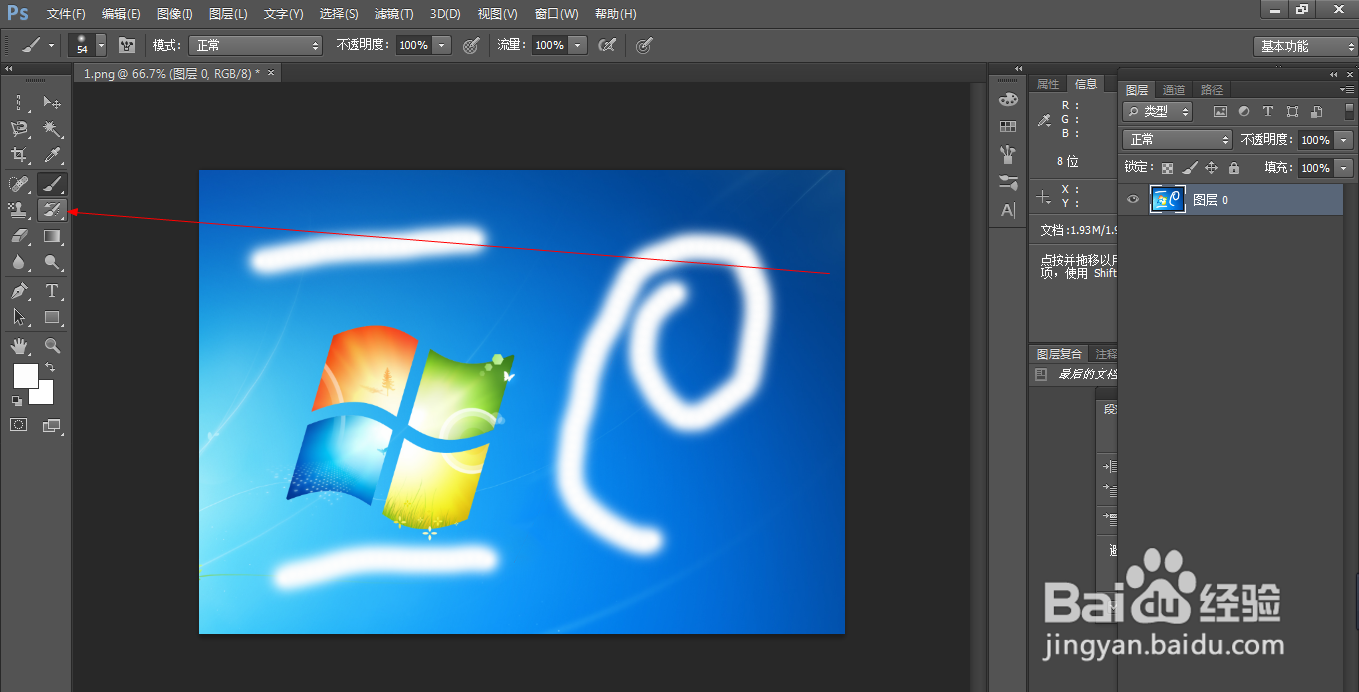The height and width of the screenshot is (692, 1359).
Task: Toggle lock all padlock icon
Action: pyautogui.click(x=1234, y=168)
